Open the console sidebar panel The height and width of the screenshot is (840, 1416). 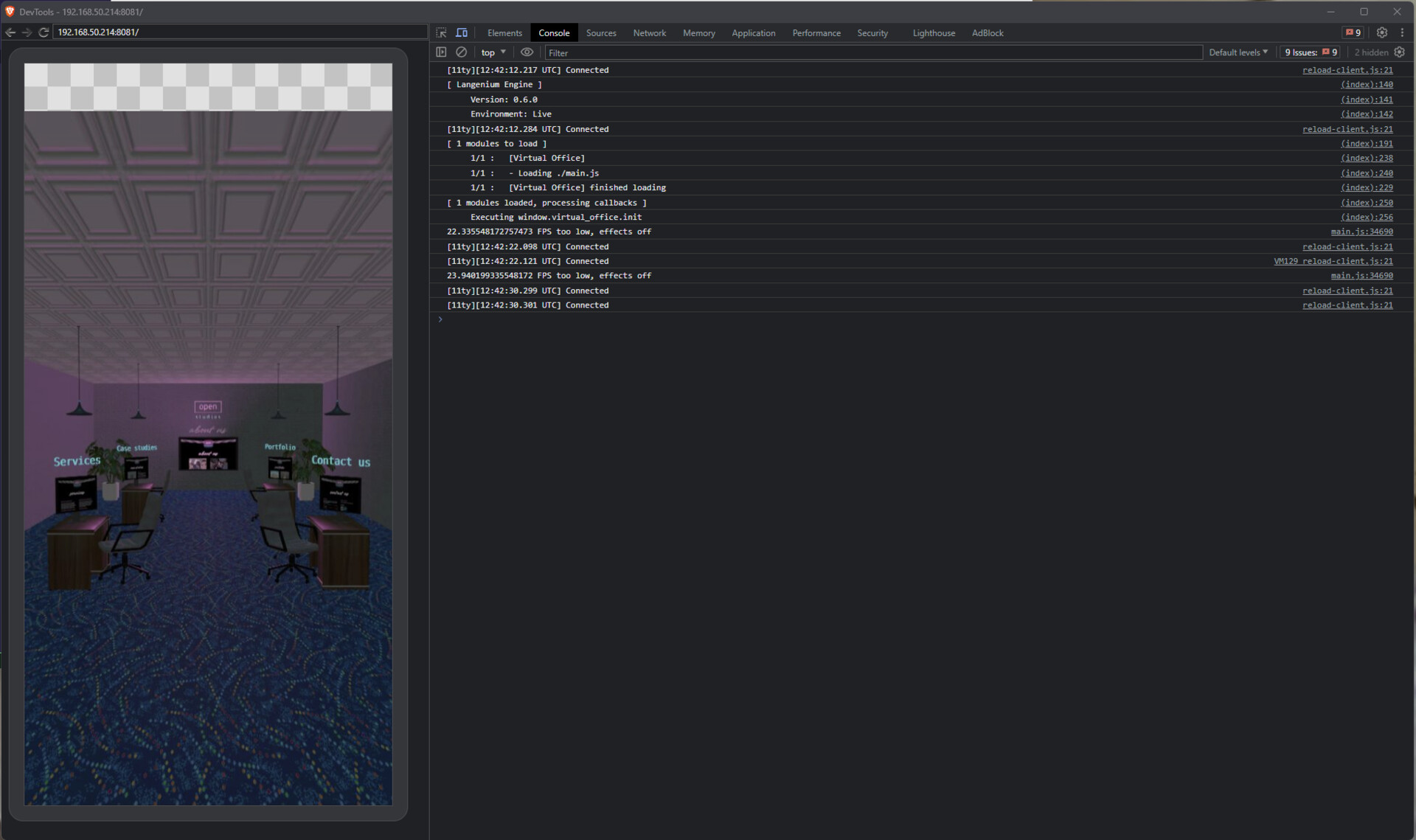[x=440, y=52]
